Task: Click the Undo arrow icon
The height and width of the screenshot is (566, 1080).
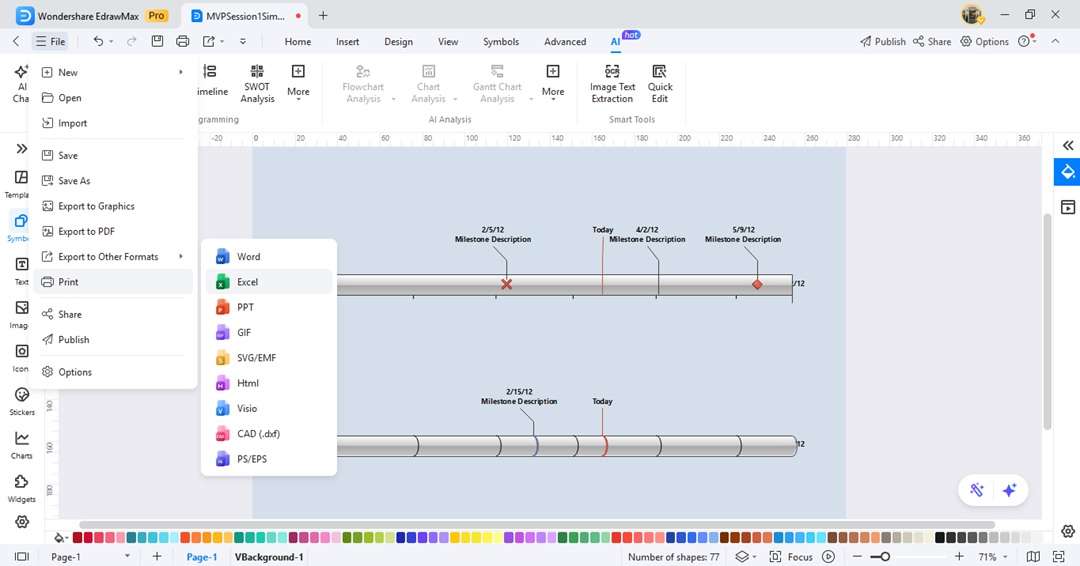Action: 98,41
